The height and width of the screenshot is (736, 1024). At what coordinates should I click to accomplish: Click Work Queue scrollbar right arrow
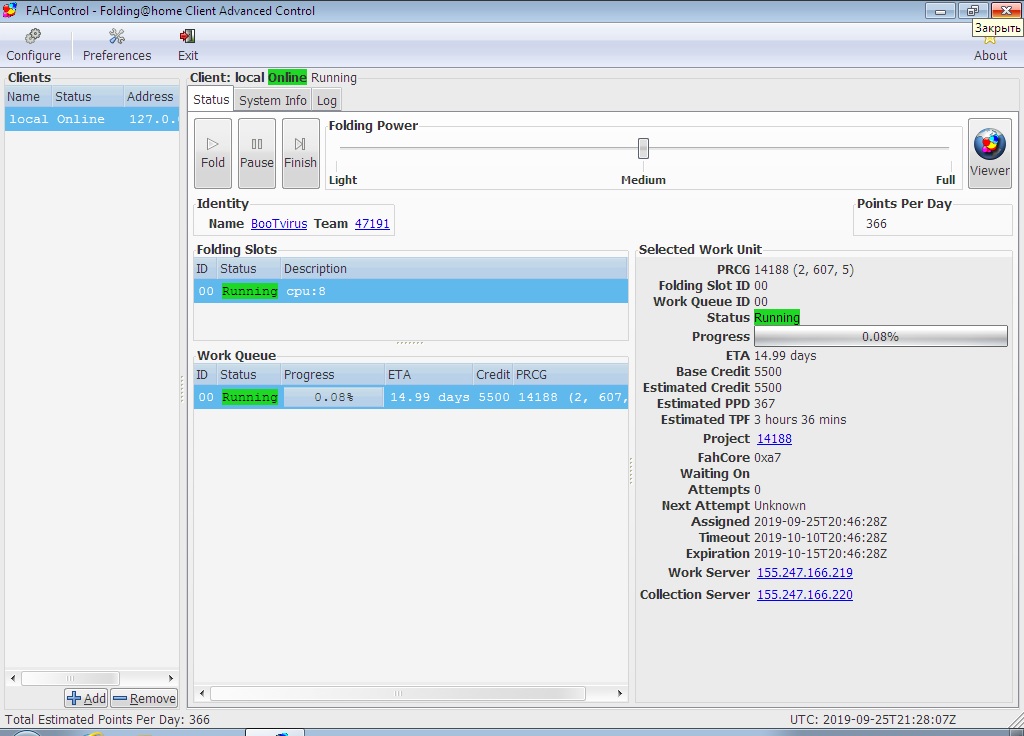point(620,694)
